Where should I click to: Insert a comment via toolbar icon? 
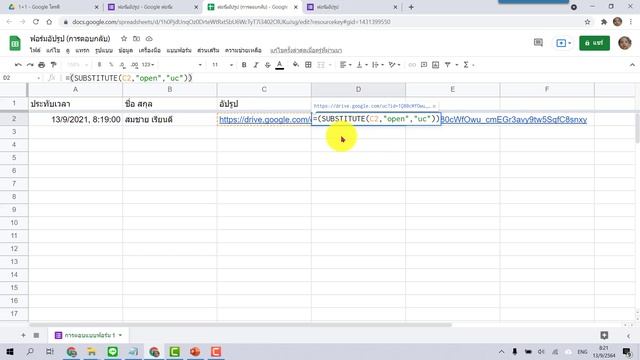pos(424,65)
